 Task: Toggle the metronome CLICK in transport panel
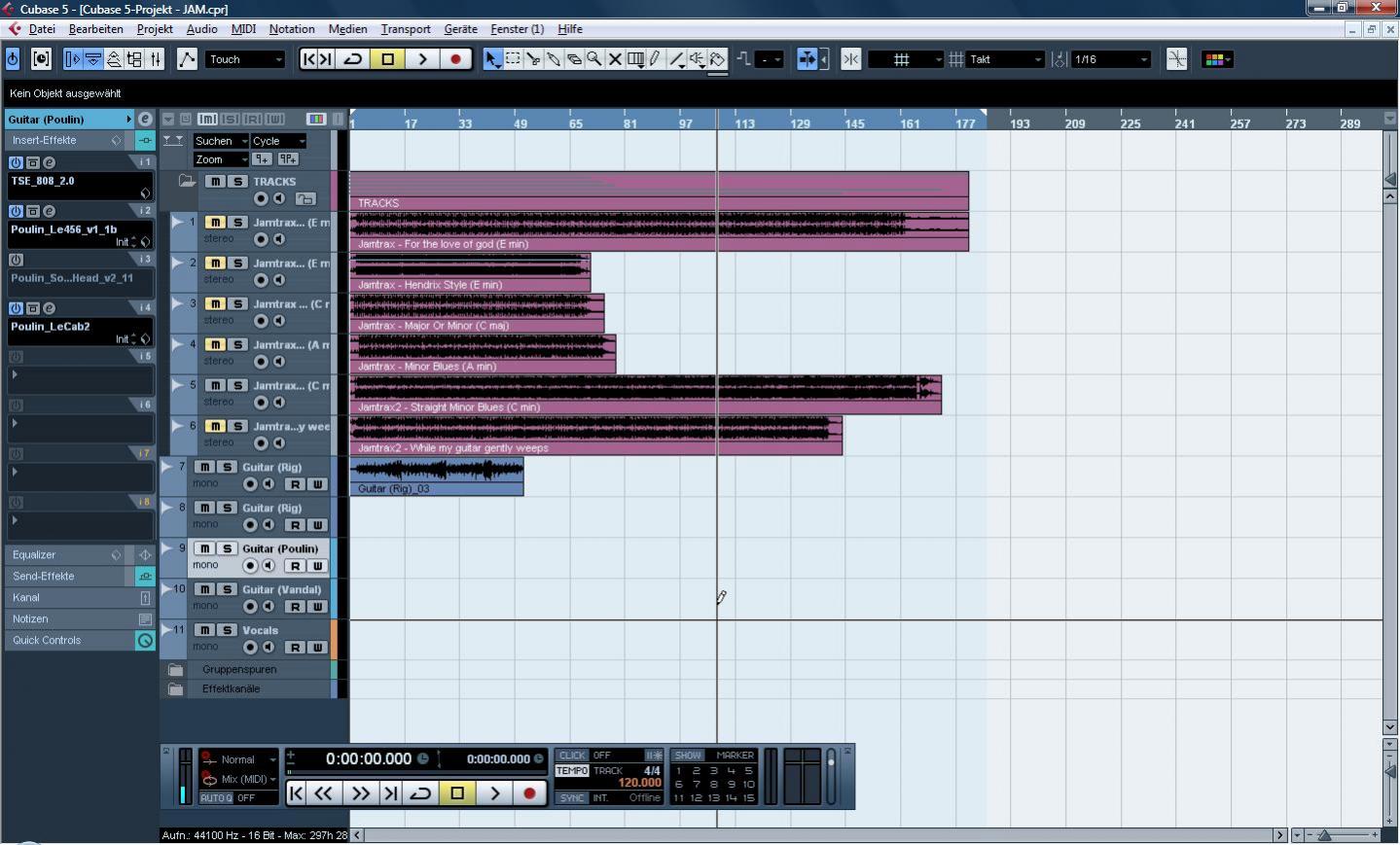pos(572,756)
